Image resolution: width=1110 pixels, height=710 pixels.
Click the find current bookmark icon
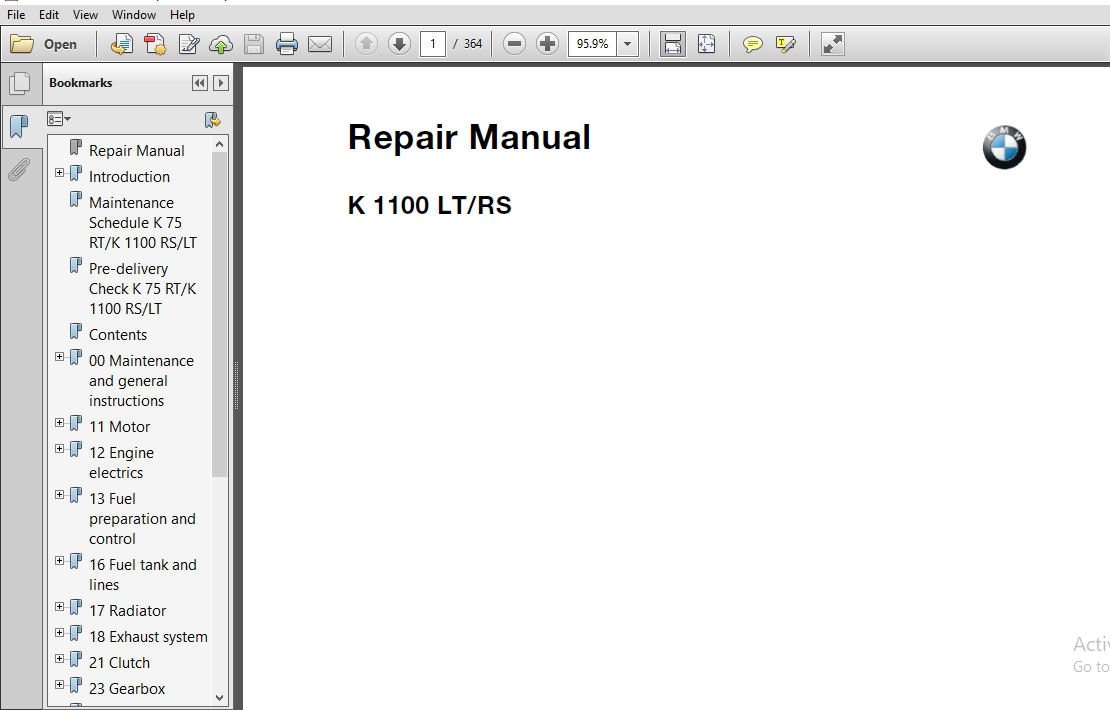pos(212,120)
